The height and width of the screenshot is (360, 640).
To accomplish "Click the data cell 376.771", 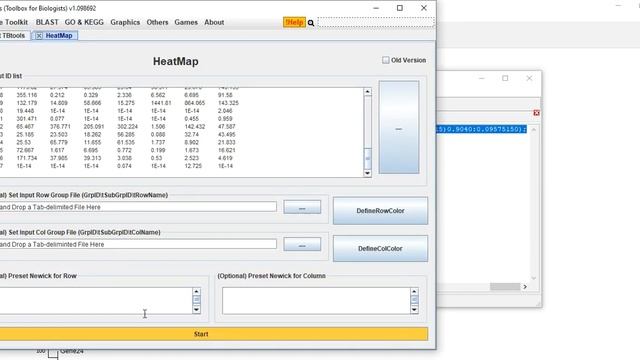I will [x=60, y=127].
